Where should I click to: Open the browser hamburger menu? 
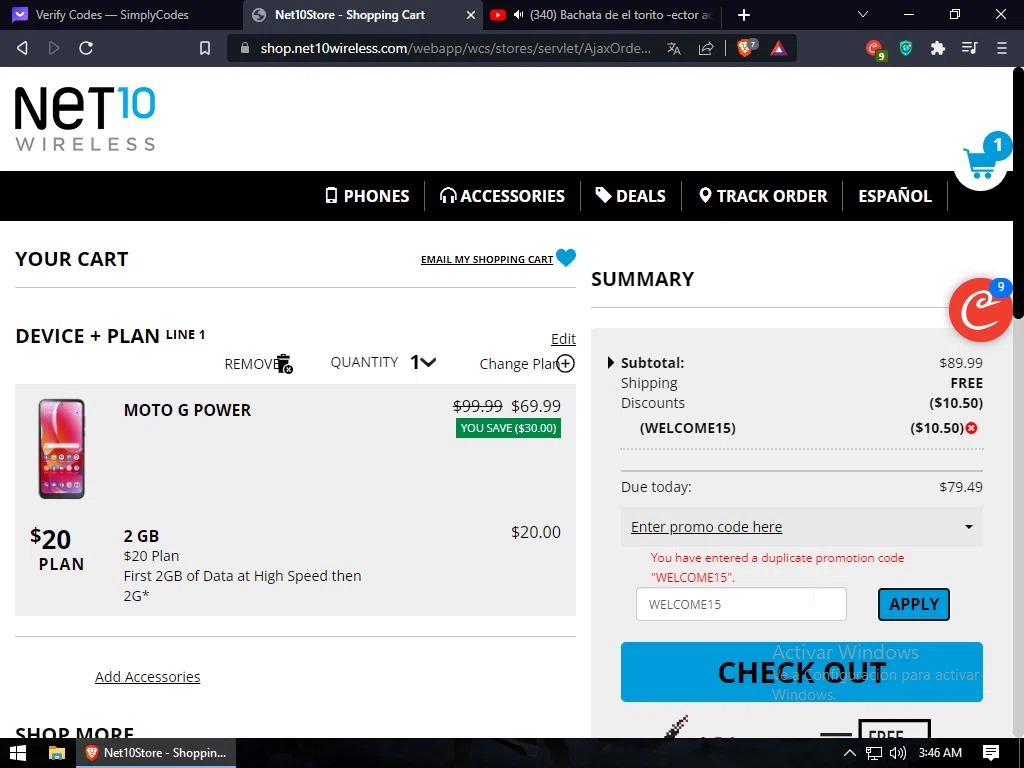[1001, 48]
